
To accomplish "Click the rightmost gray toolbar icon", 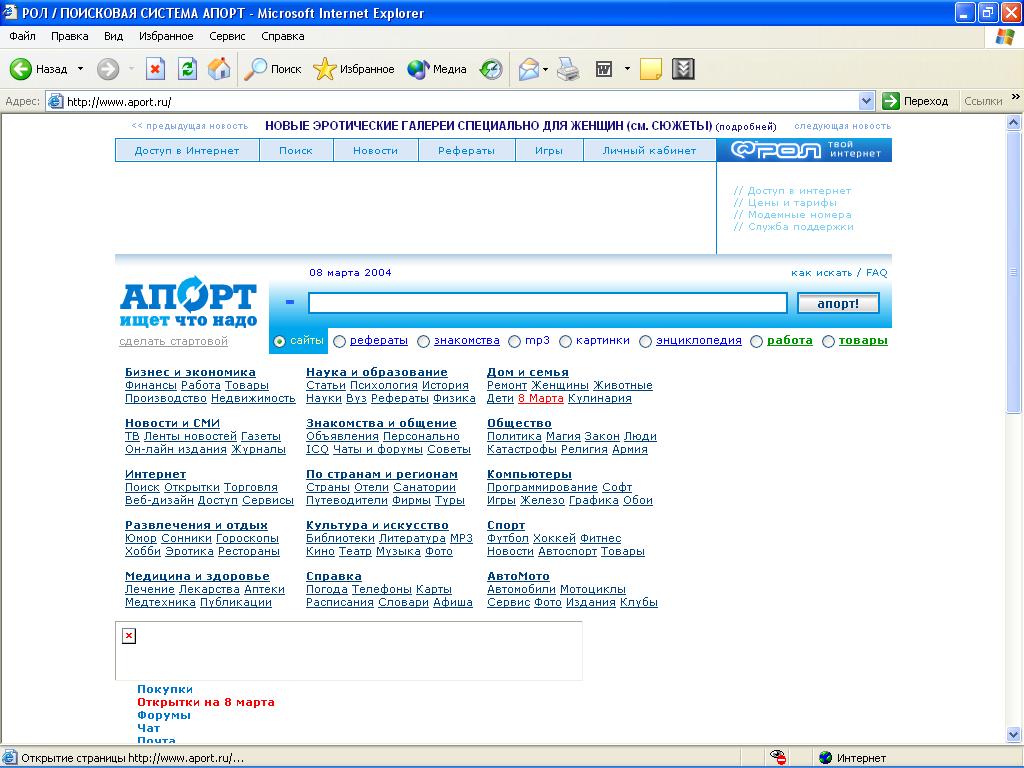I will tap(683, 69).
